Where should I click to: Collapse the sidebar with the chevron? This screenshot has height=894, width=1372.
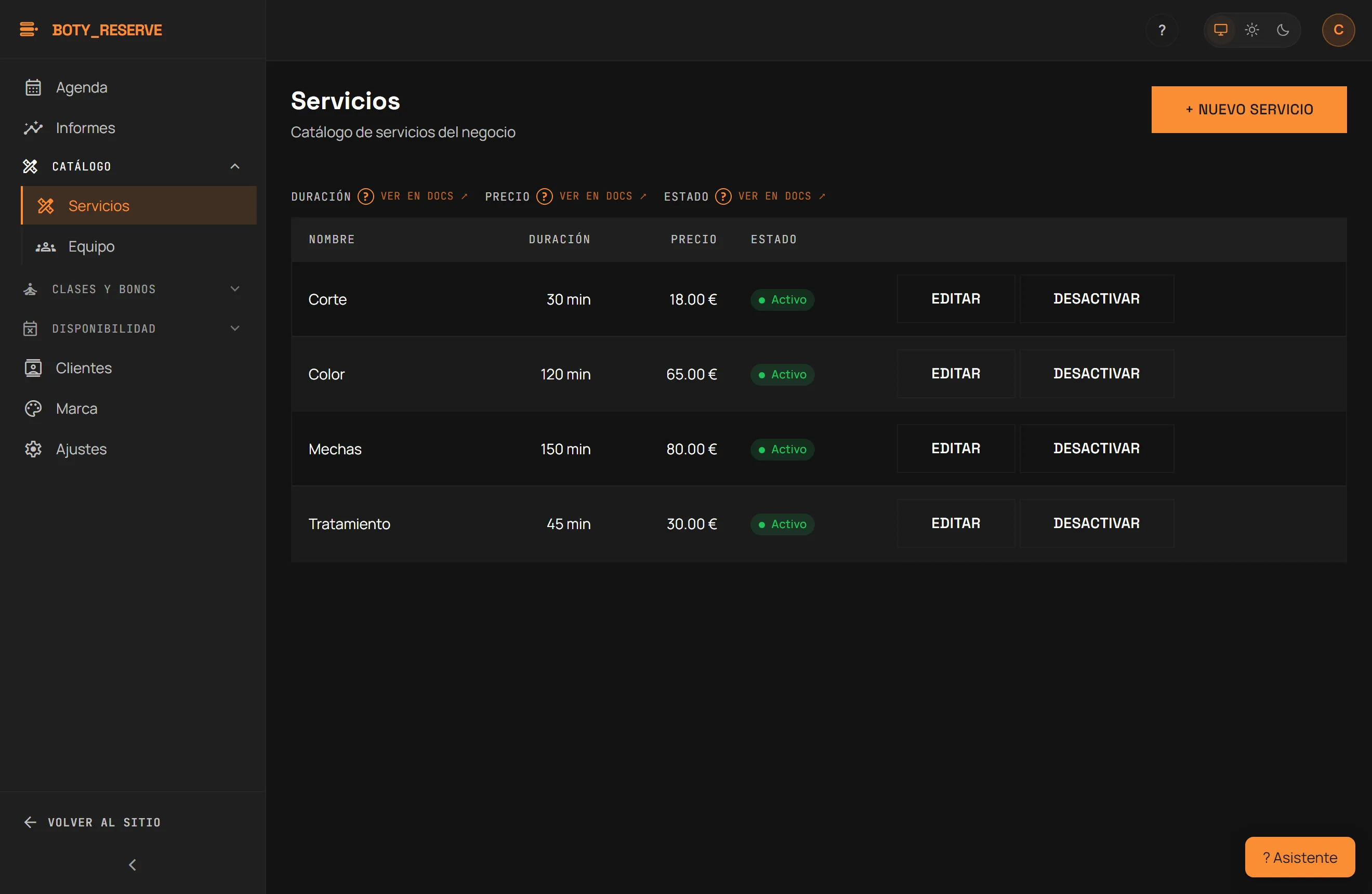133,864
